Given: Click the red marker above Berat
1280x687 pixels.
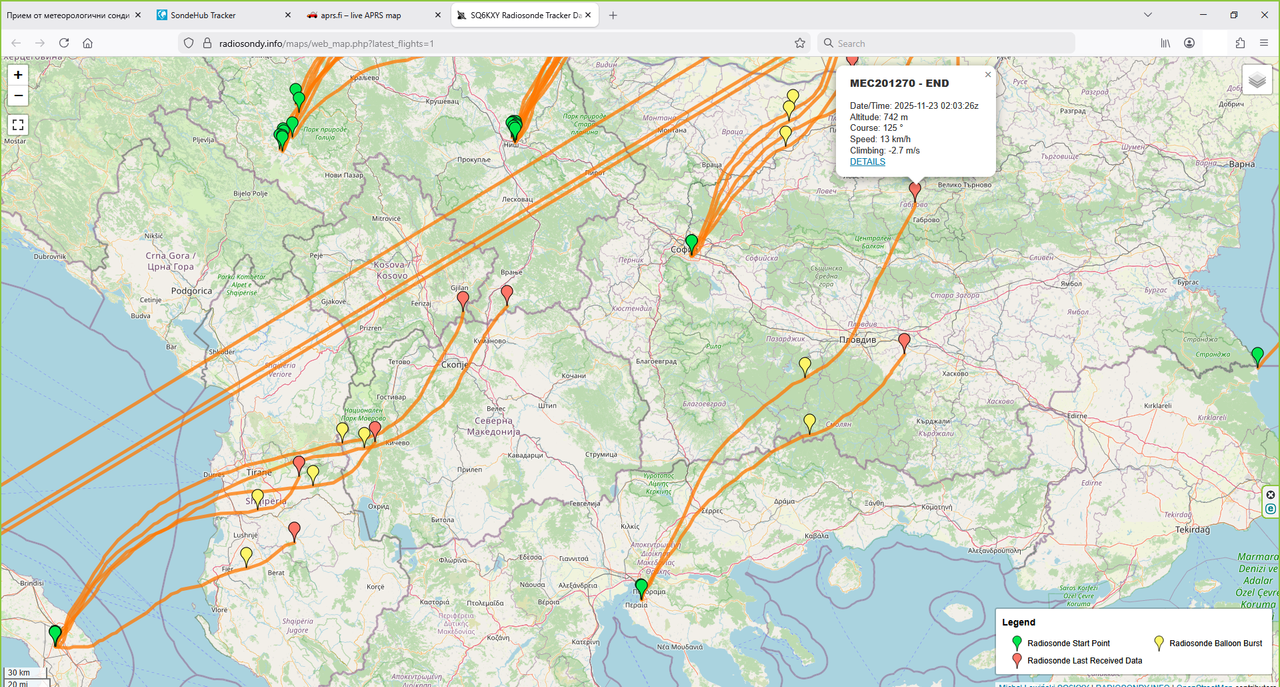Looking at the screenshot, I should pos(294,530).
